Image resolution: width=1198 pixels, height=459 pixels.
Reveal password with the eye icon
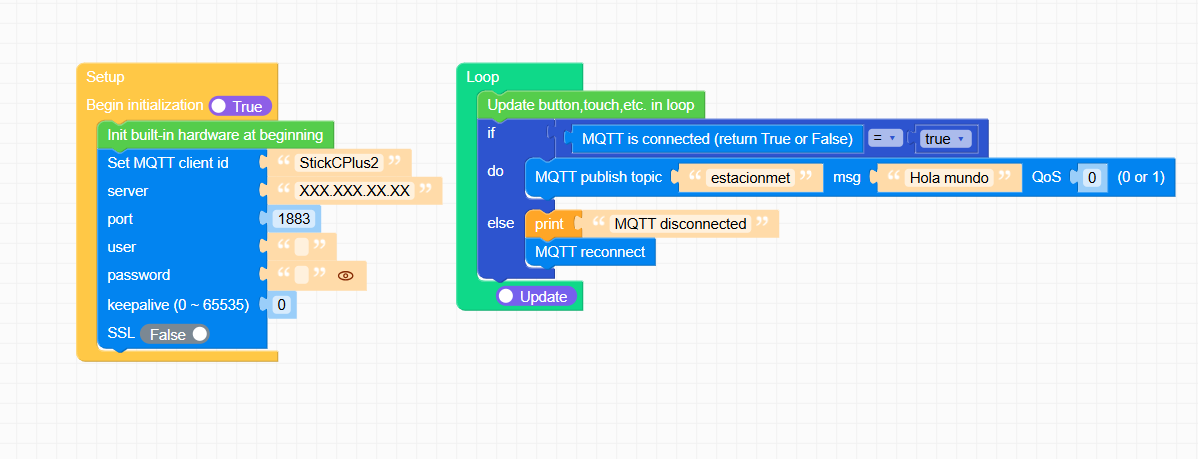point(345,276)
